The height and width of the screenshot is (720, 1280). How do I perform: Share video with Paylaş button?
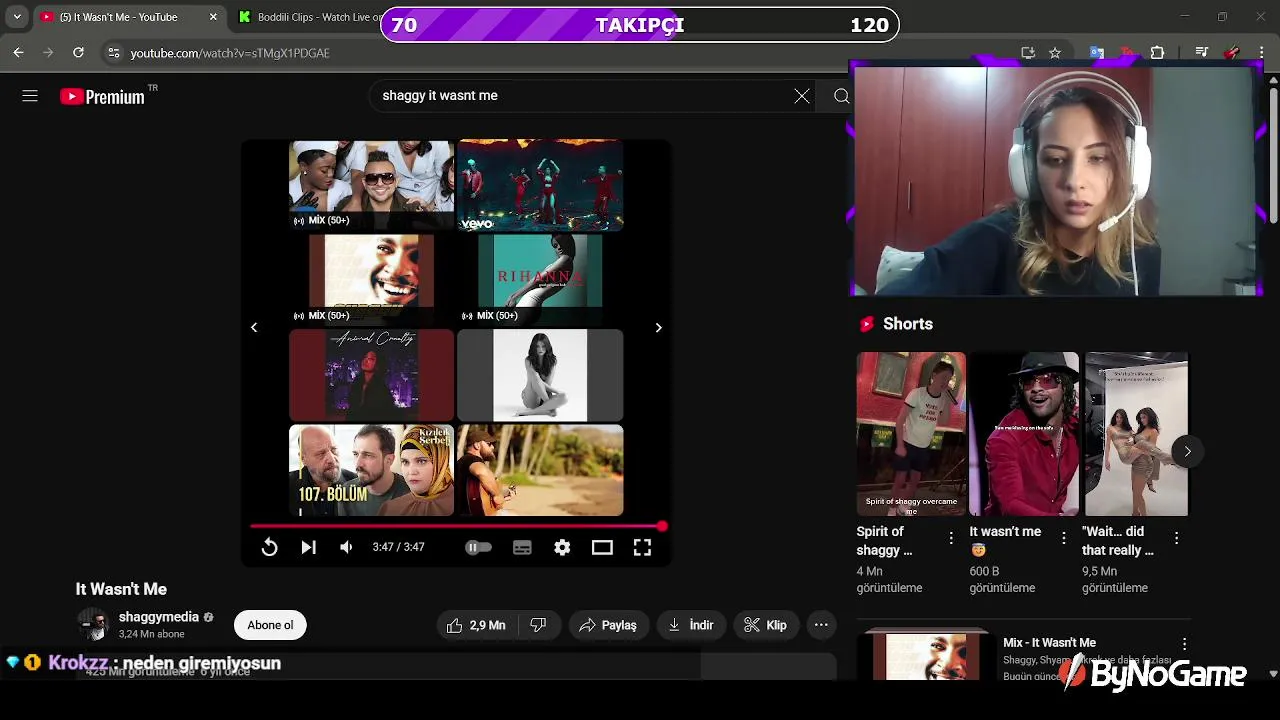(607, 625)
